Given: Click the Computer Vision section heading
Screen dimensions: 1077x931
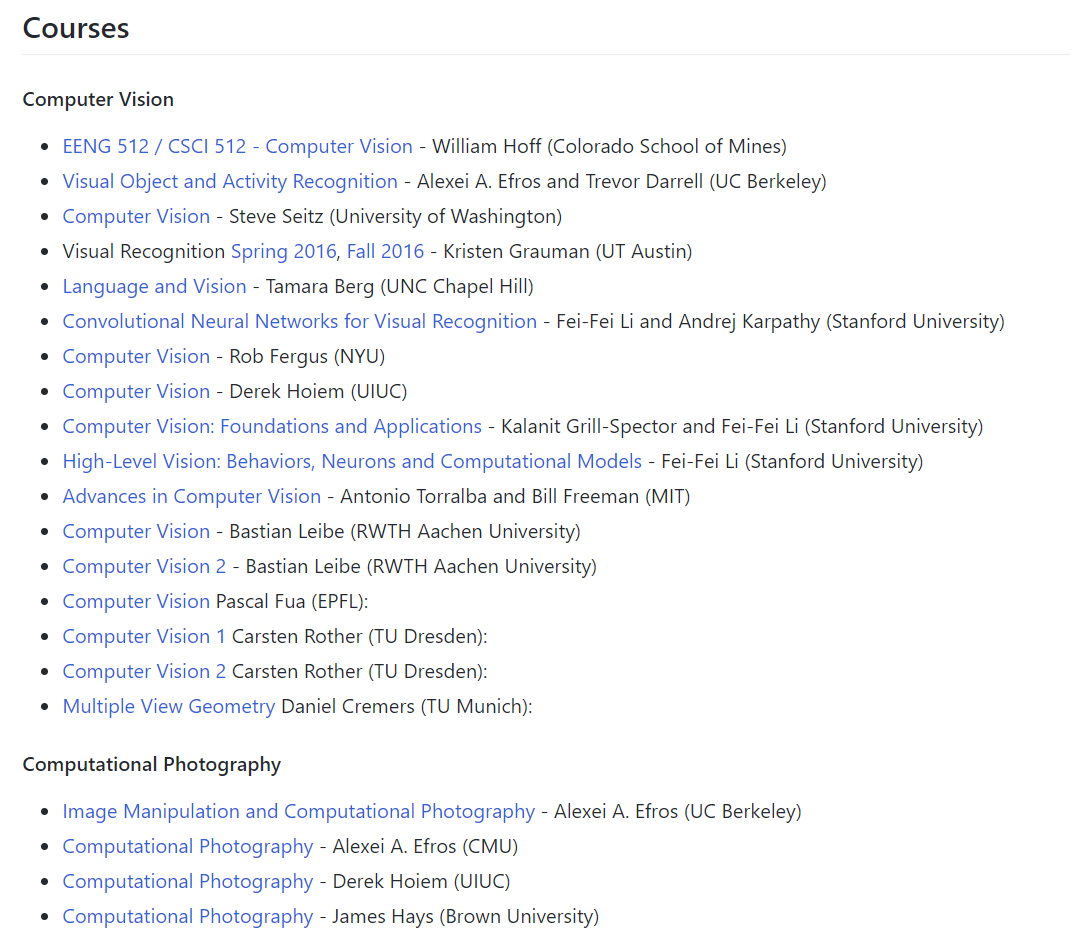Looking at the screenshot, I should coord(98,100).
